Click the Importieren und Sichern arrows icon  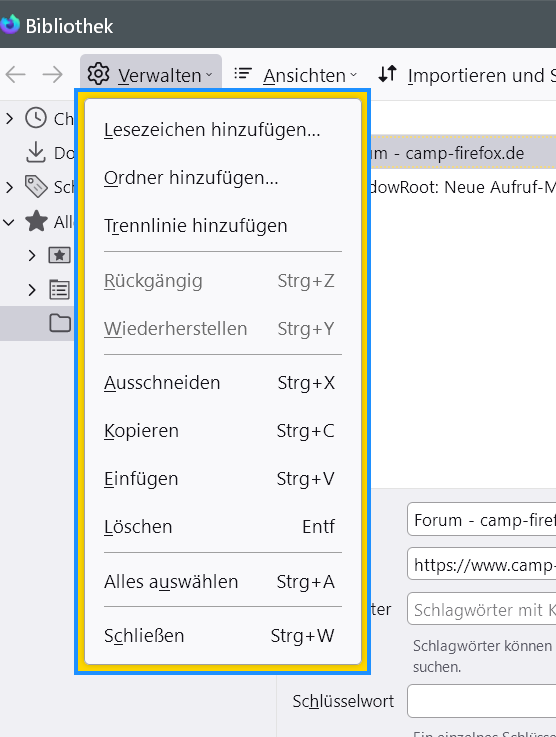(x=388, y=74)
